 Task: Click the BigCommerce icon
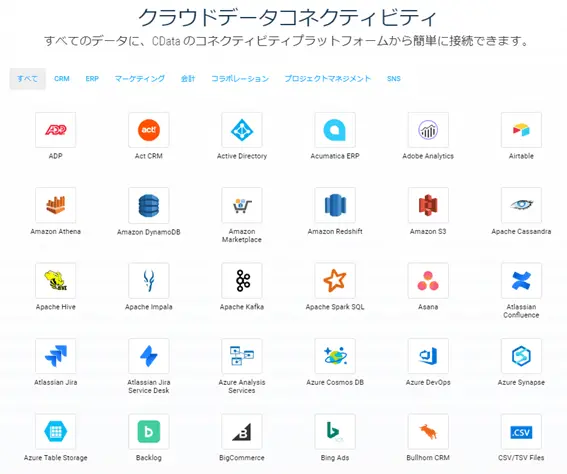coord(242,431)
